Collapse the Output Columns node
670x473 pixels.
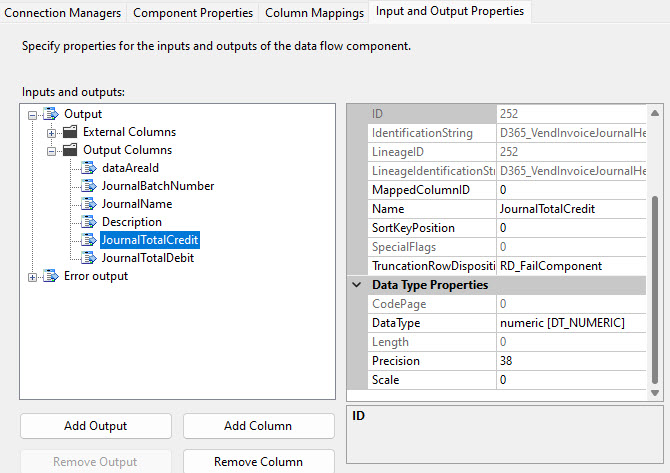click(51, 151)
